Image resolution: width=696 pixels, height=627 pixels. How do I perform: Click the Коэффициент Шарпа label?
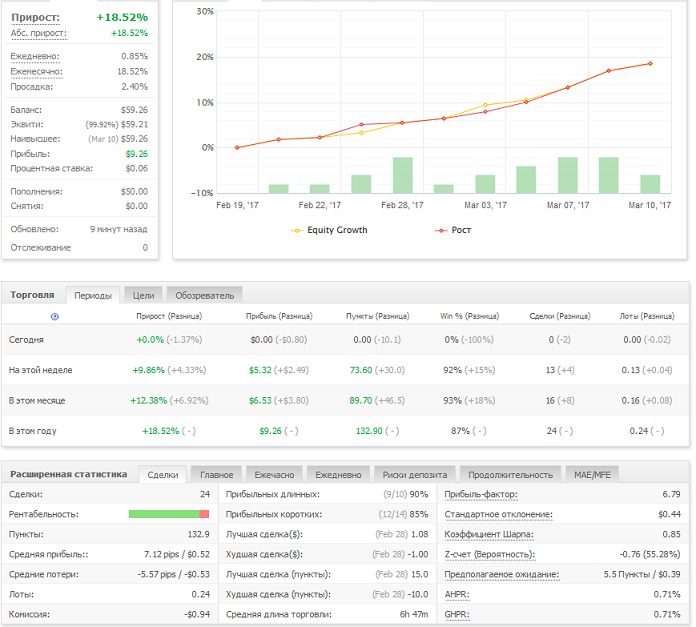tap(489, 534)
